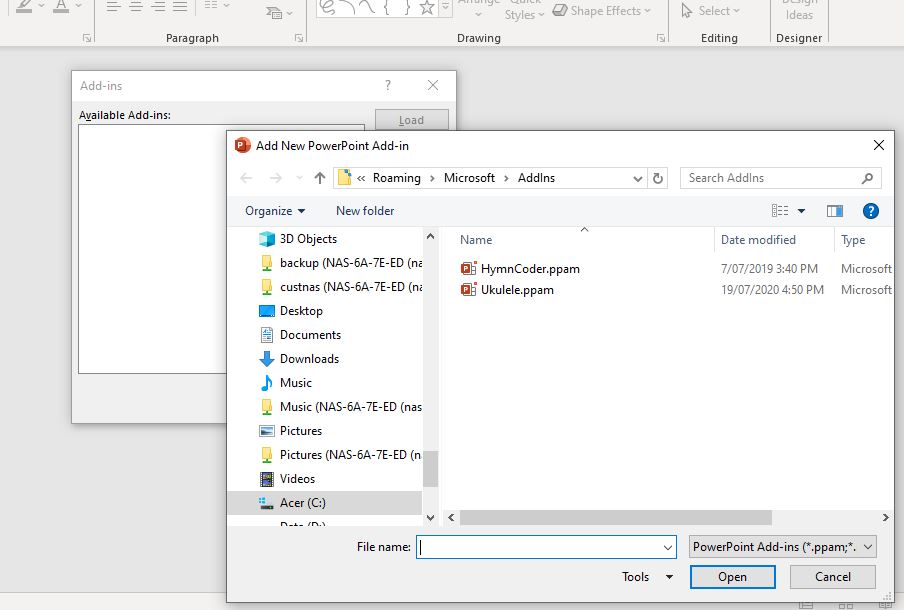Open Paragraph dialog launcher

[299, 38]
